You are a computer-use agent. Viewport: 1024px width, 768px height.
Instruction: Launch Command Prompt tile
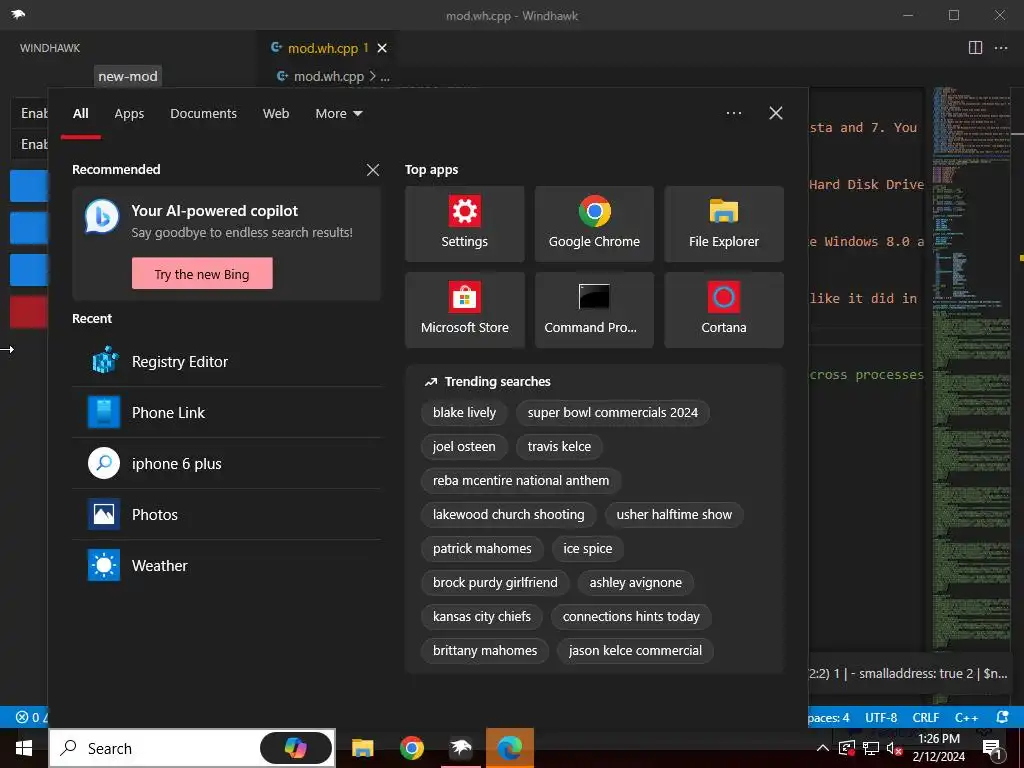(x=594, y=310)
